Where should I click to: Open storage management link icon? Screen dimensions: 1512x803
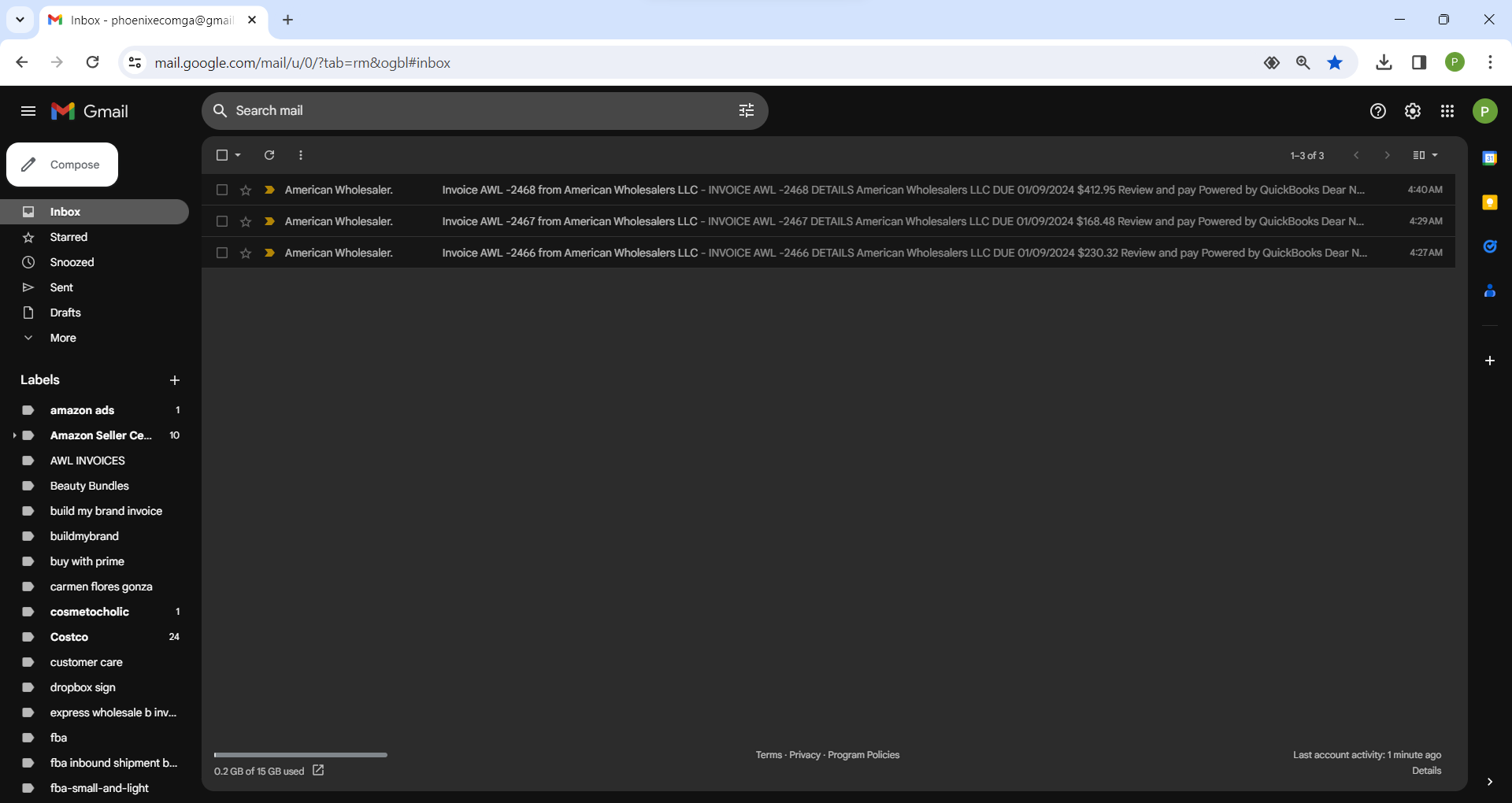click(318, 771)
